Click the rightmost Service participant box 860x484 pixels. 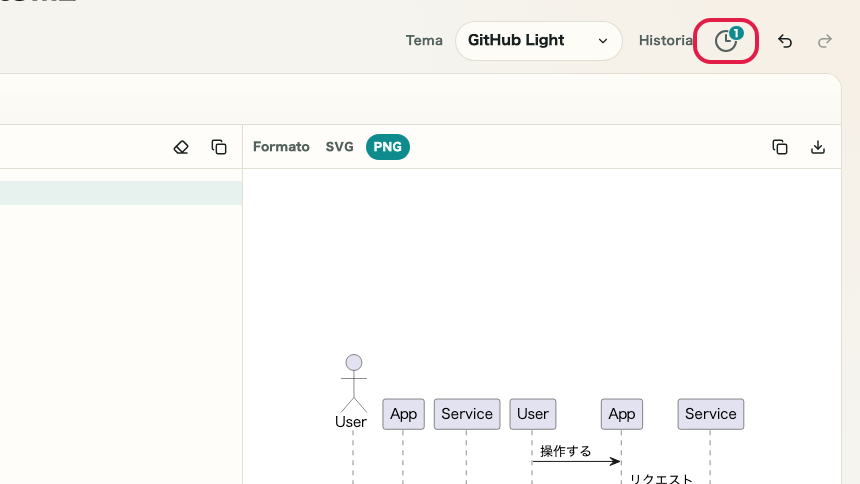[x=710, y=414]
